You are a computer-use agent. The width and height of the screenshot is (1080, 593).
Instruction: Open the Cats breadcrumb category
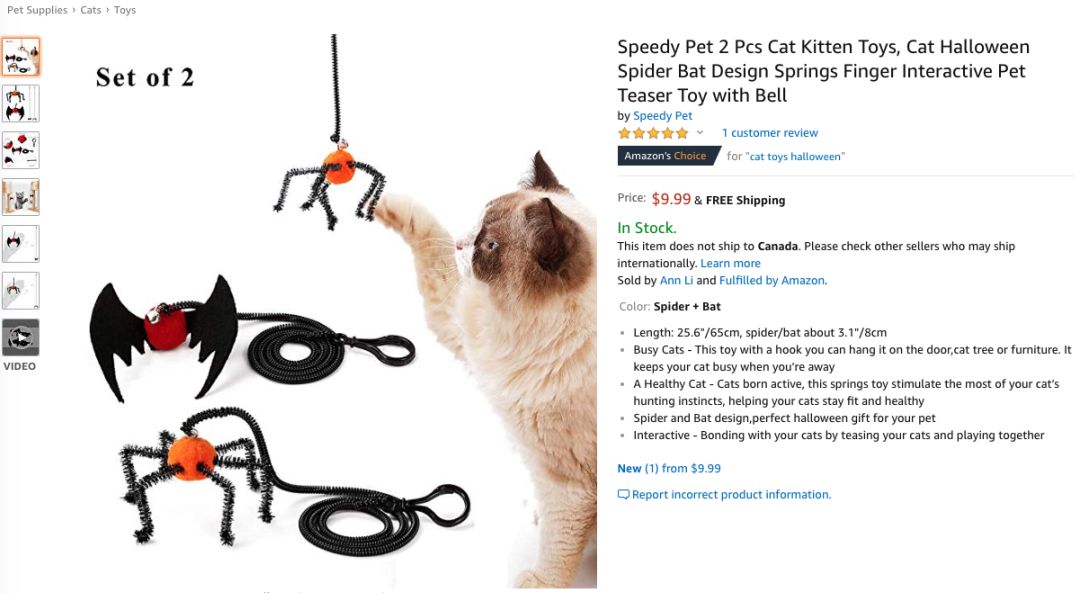pyautogui.click(x=91, y=10)
